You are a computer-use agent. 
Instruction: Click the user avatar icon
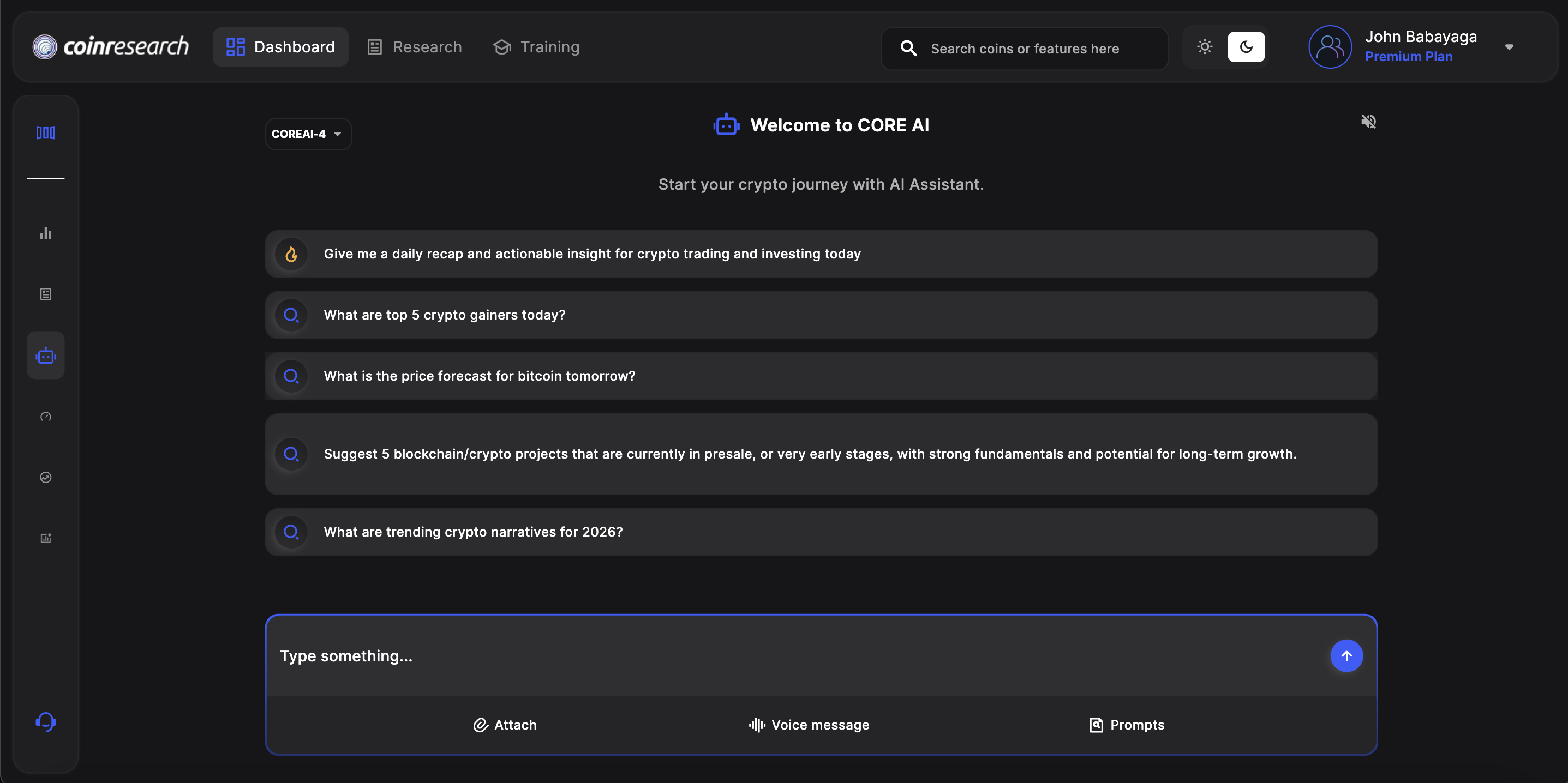tap(1330, 47)
